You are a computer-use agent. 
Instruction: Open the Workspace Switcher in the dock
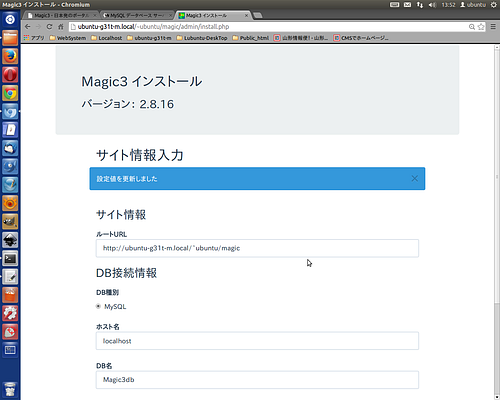coord(10,350)
